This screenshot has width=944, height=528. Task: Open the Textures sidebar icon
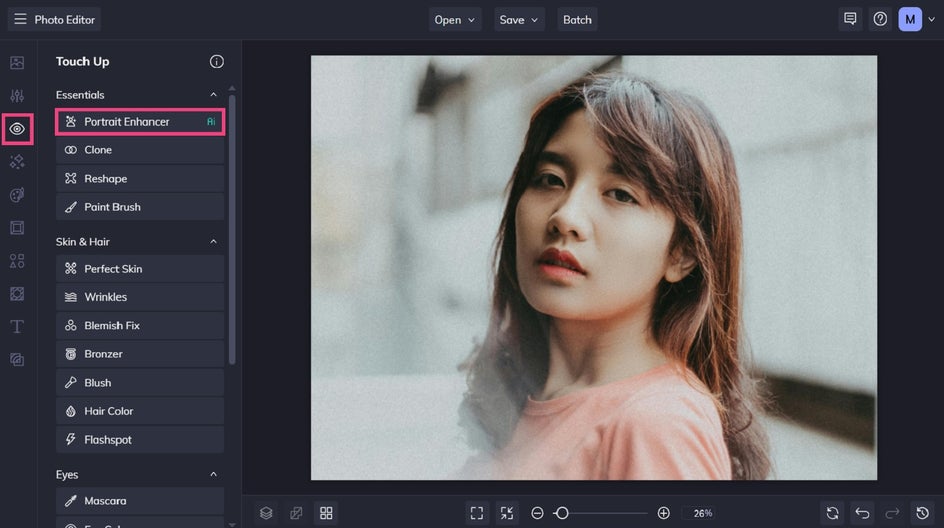(x=17, y=293)
